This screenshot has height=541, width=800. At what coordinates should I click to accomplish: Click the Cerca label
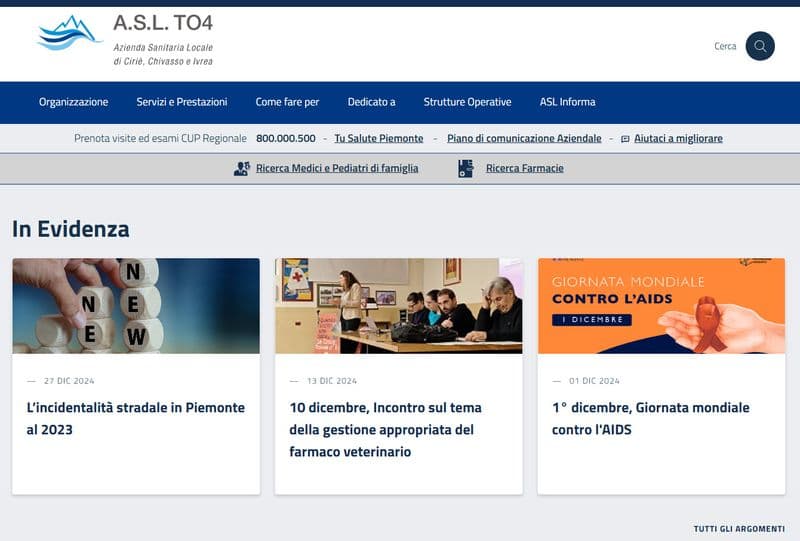[725, 46]
